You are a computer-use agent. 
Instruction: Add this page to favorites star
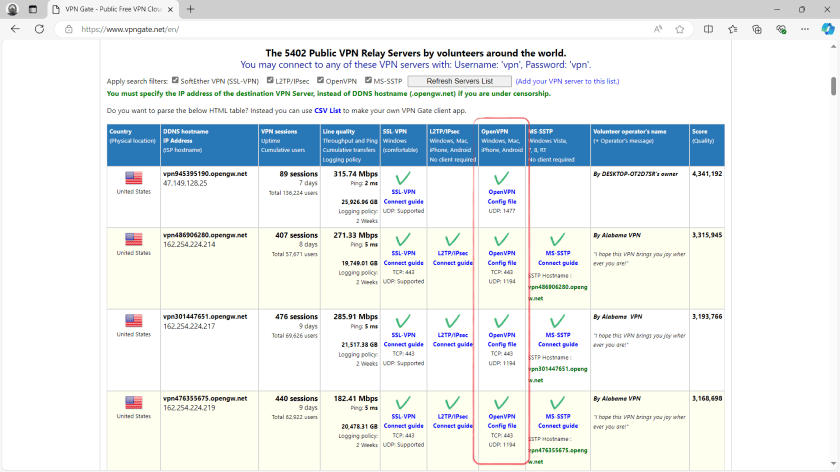click(x=681, y=29)
